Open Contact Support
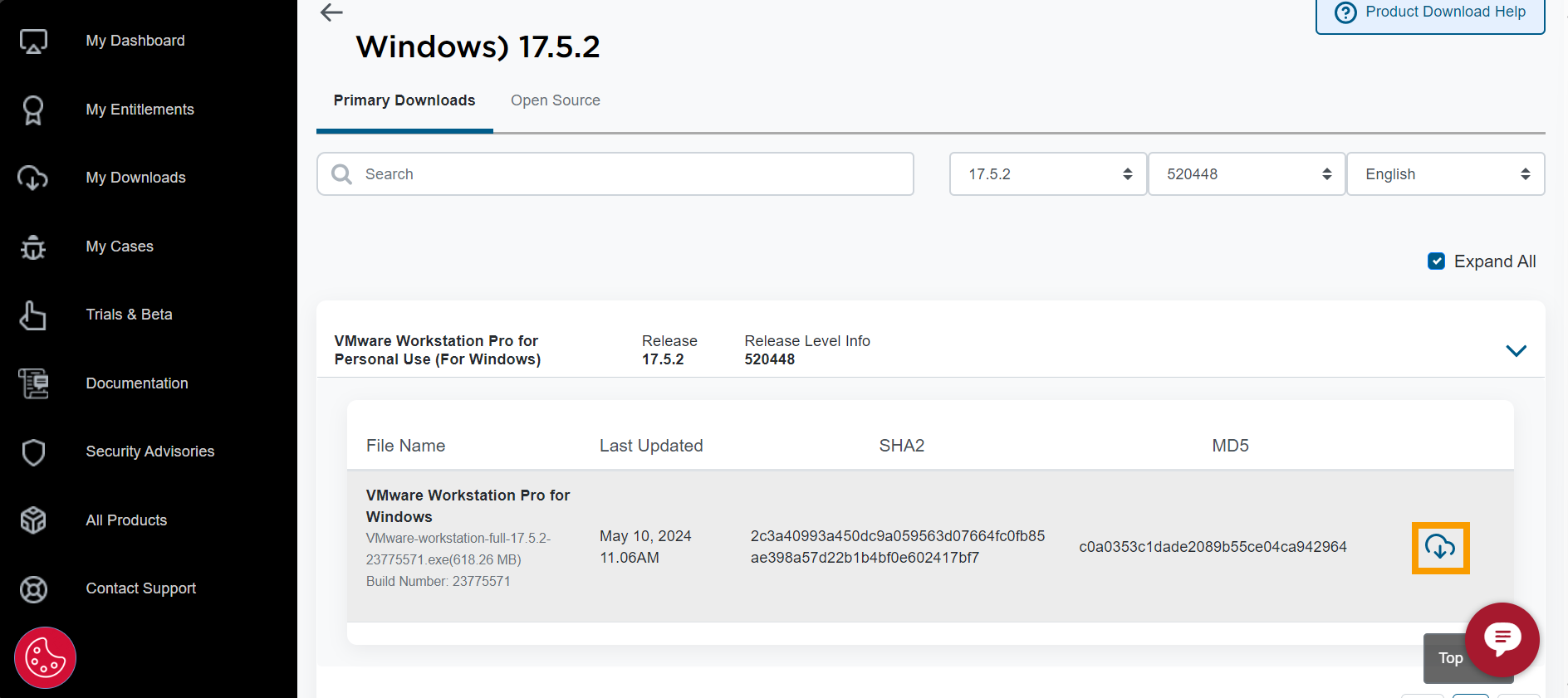Image resolution: width=1568 pixels, height=698 pixels. point(141,588)
